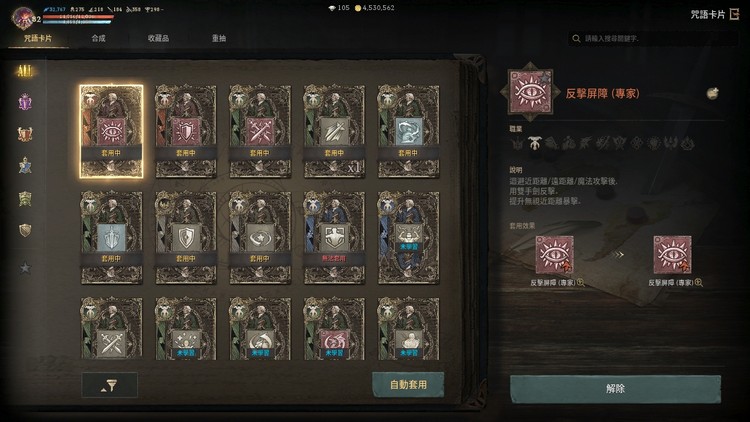
Task: Open the 收藏品 tab
Action: (158, 38)
